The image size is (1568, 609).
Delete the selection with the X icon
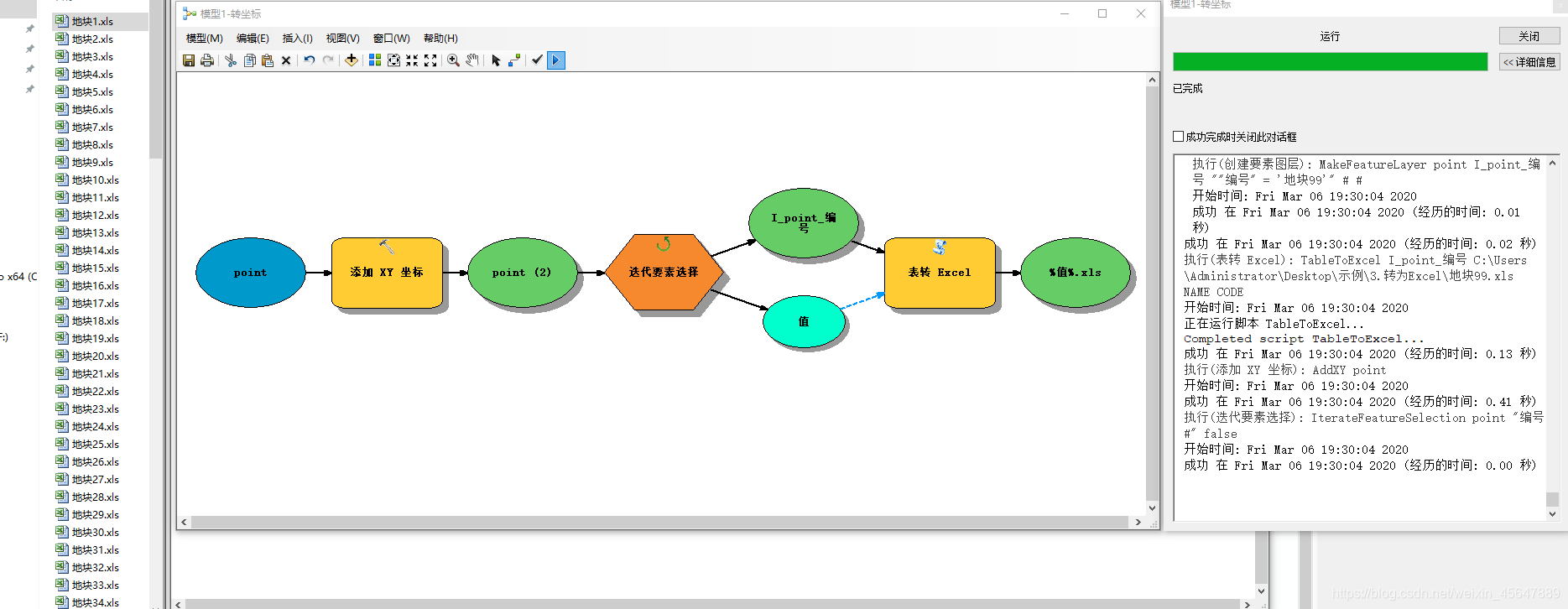tap(286, 60)
